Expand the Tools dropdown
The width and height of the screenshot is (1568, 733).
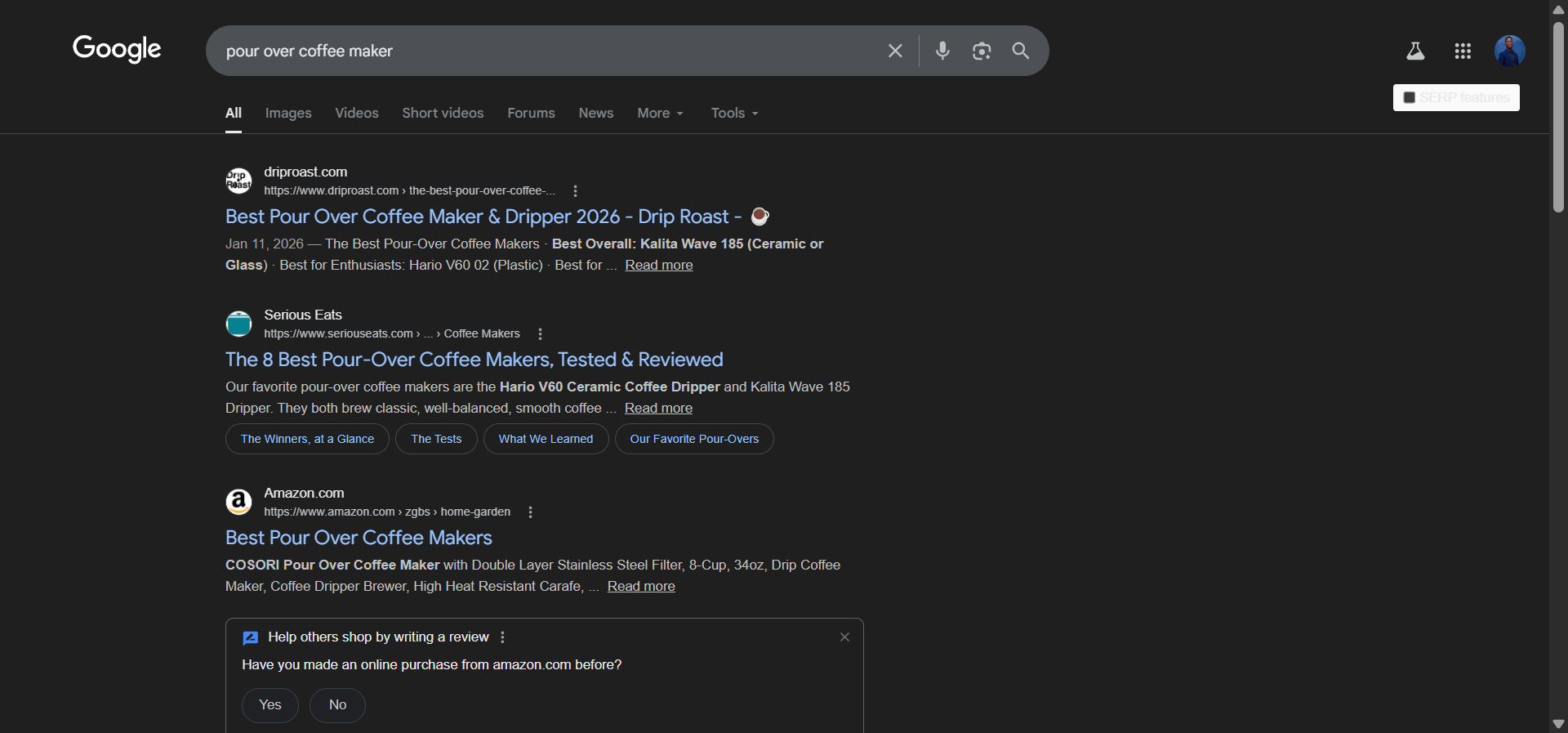(734, 113)
